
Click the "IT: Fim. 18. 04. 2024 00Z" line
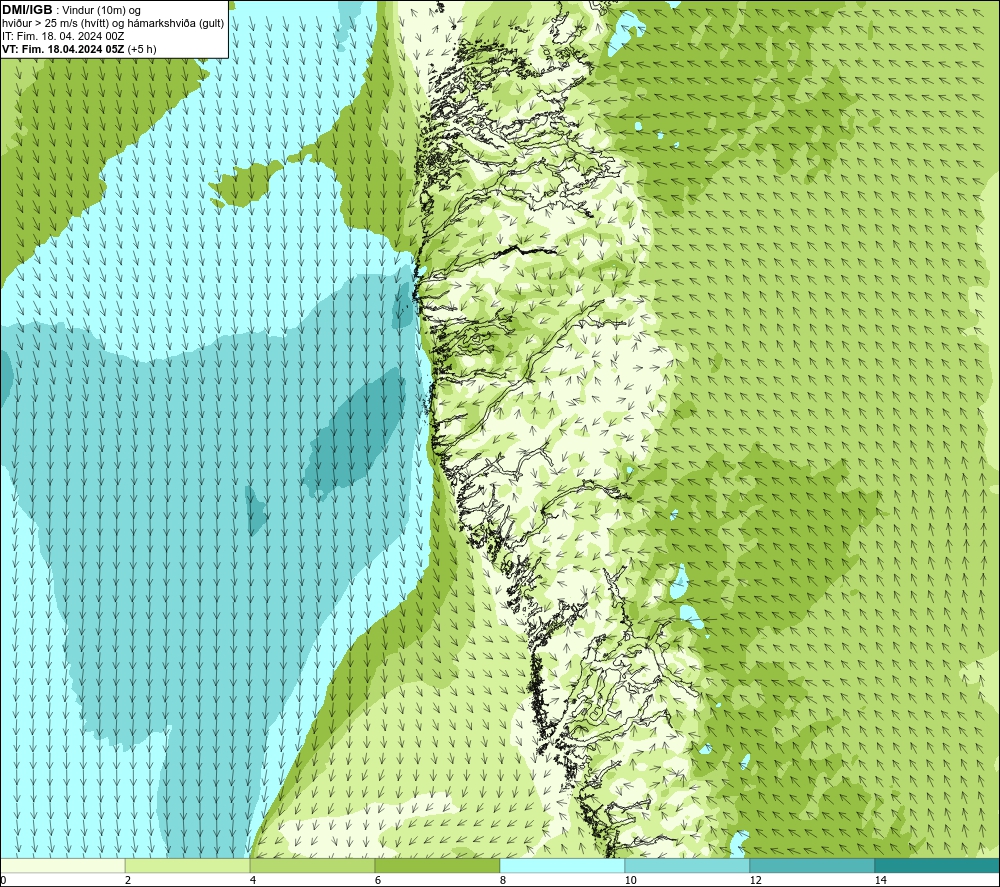(63, 36)
